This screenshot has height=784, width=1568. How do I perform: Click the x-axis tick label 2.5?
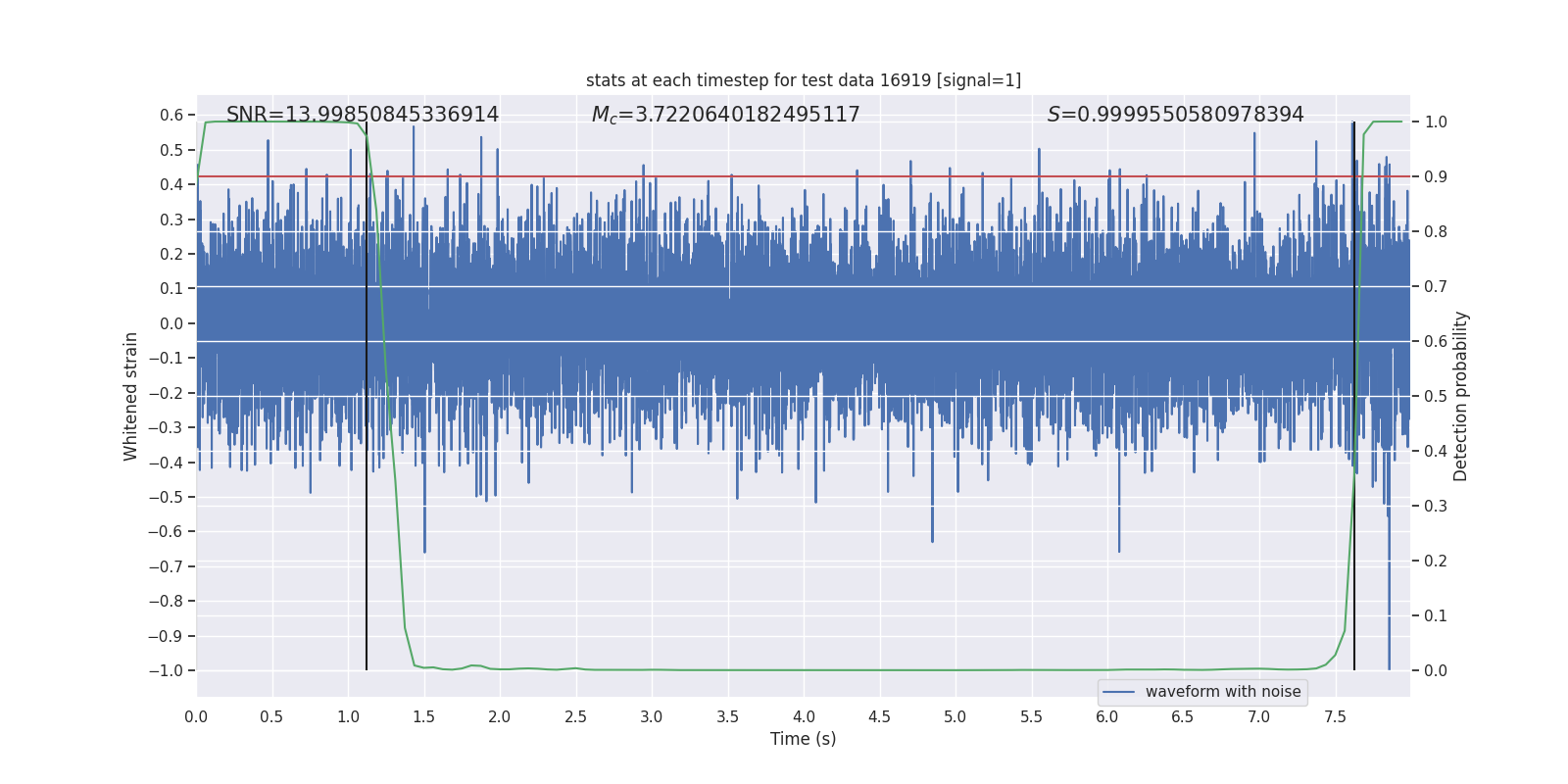576,717
